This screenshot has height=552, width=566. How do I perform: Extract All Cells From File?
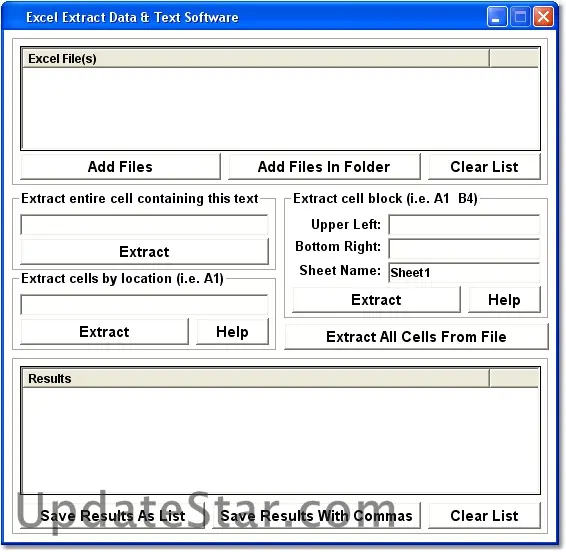point(416,337)
